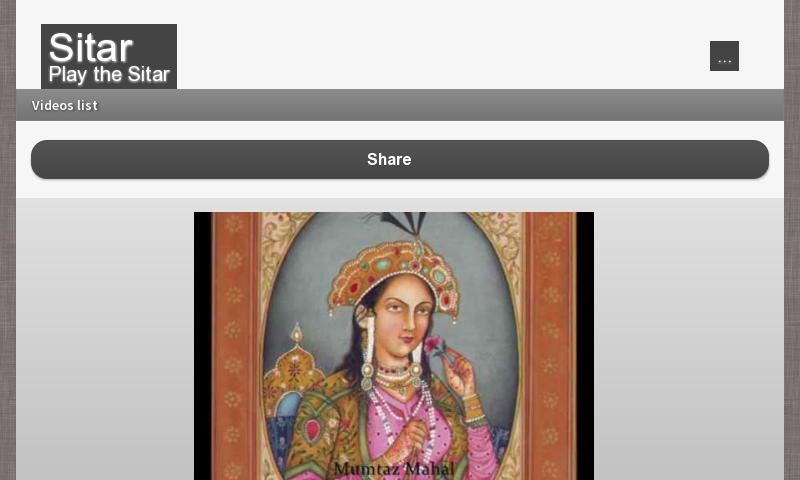Image resolution: width=800 pixels, height=480 pixels.
Task: Expand more options via the ellipsis button
Action: [724, 56]
